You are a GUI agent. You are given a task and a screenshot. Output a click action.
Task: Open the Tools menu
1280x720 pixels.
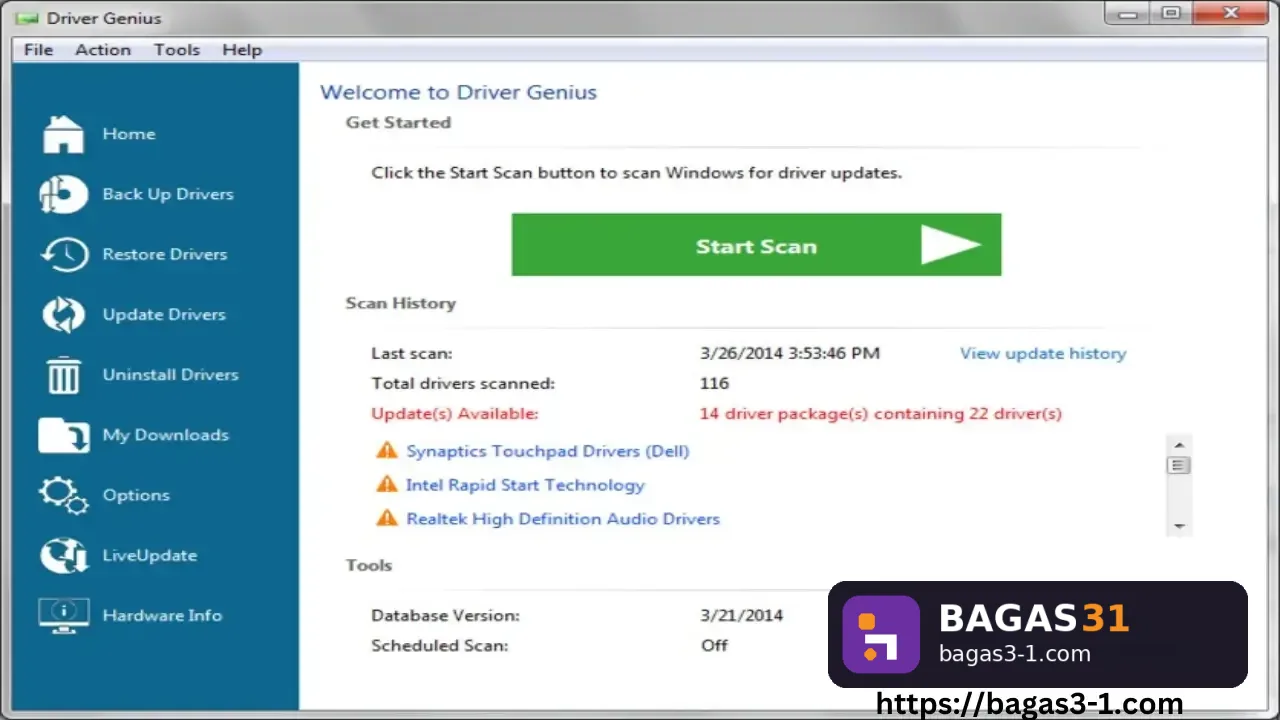pyautogui.click(x=177, y=50)
